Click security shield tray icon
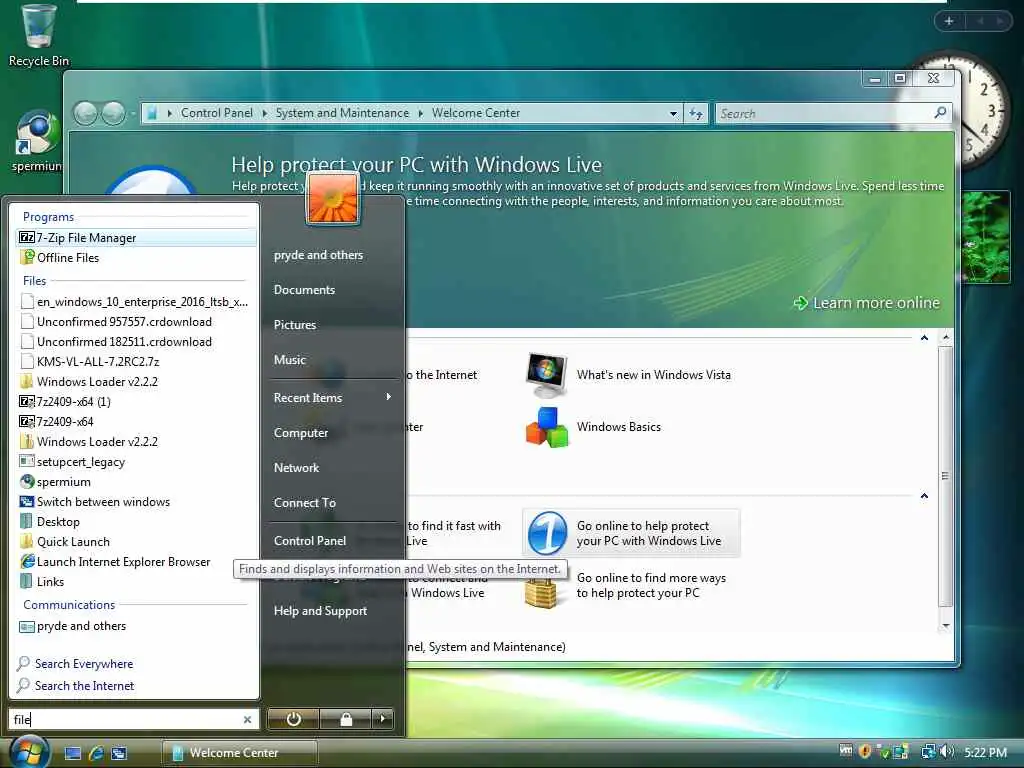Image resolution: width=1024 pixels, height=768 pixels. click(x=865, y=752)
